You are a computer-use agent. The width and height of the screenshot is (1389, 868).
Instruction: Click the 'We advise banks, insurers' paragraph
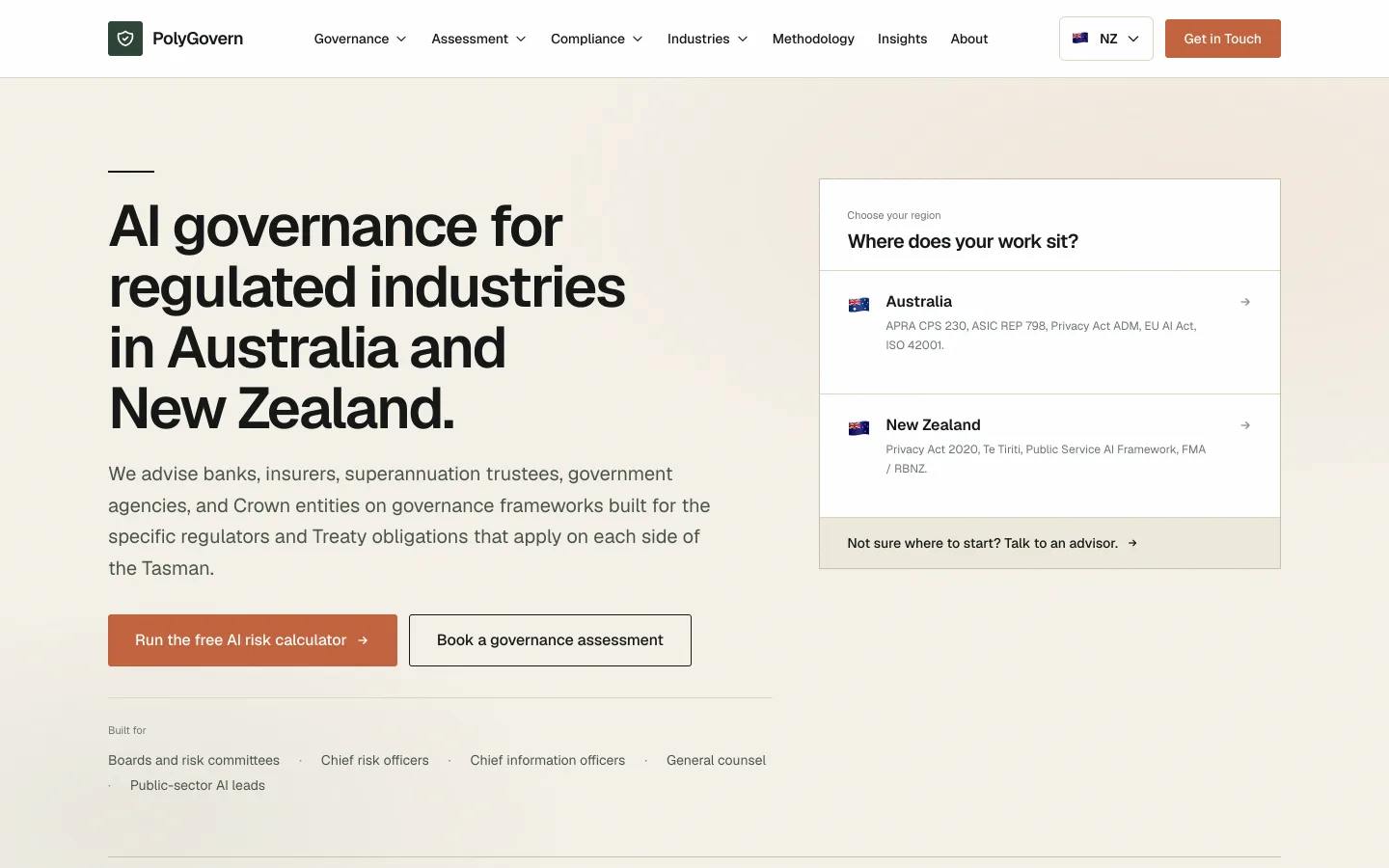coord(410,521)
